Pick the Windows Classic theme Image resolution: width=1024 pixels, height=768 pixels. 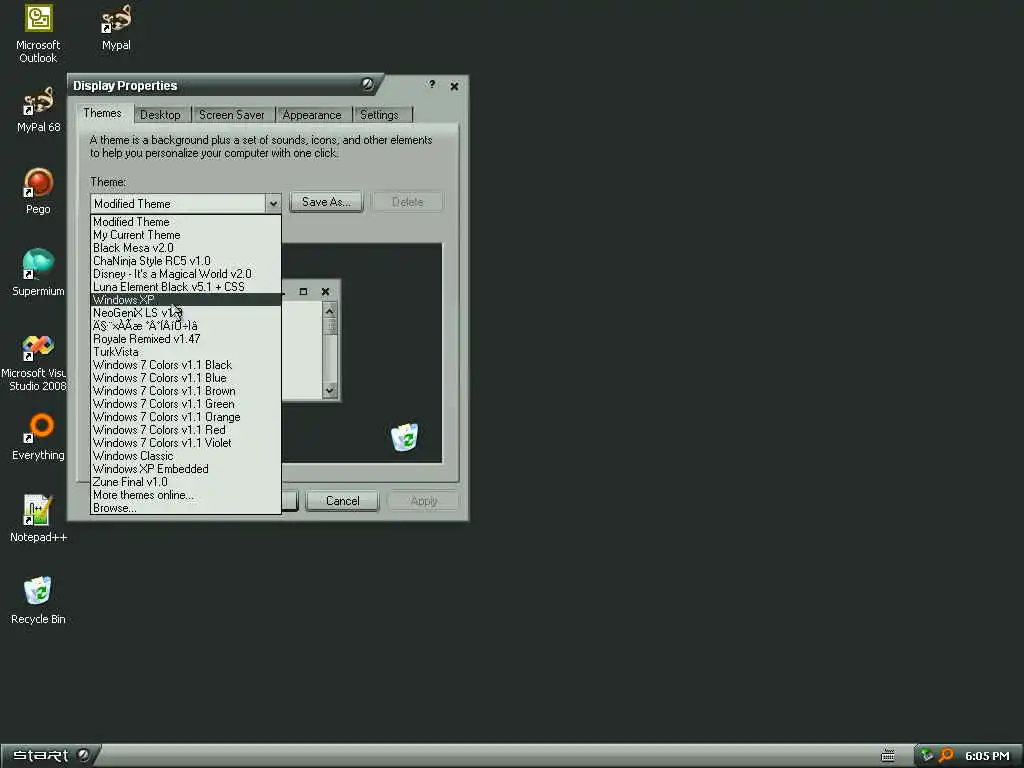[185, 456]
